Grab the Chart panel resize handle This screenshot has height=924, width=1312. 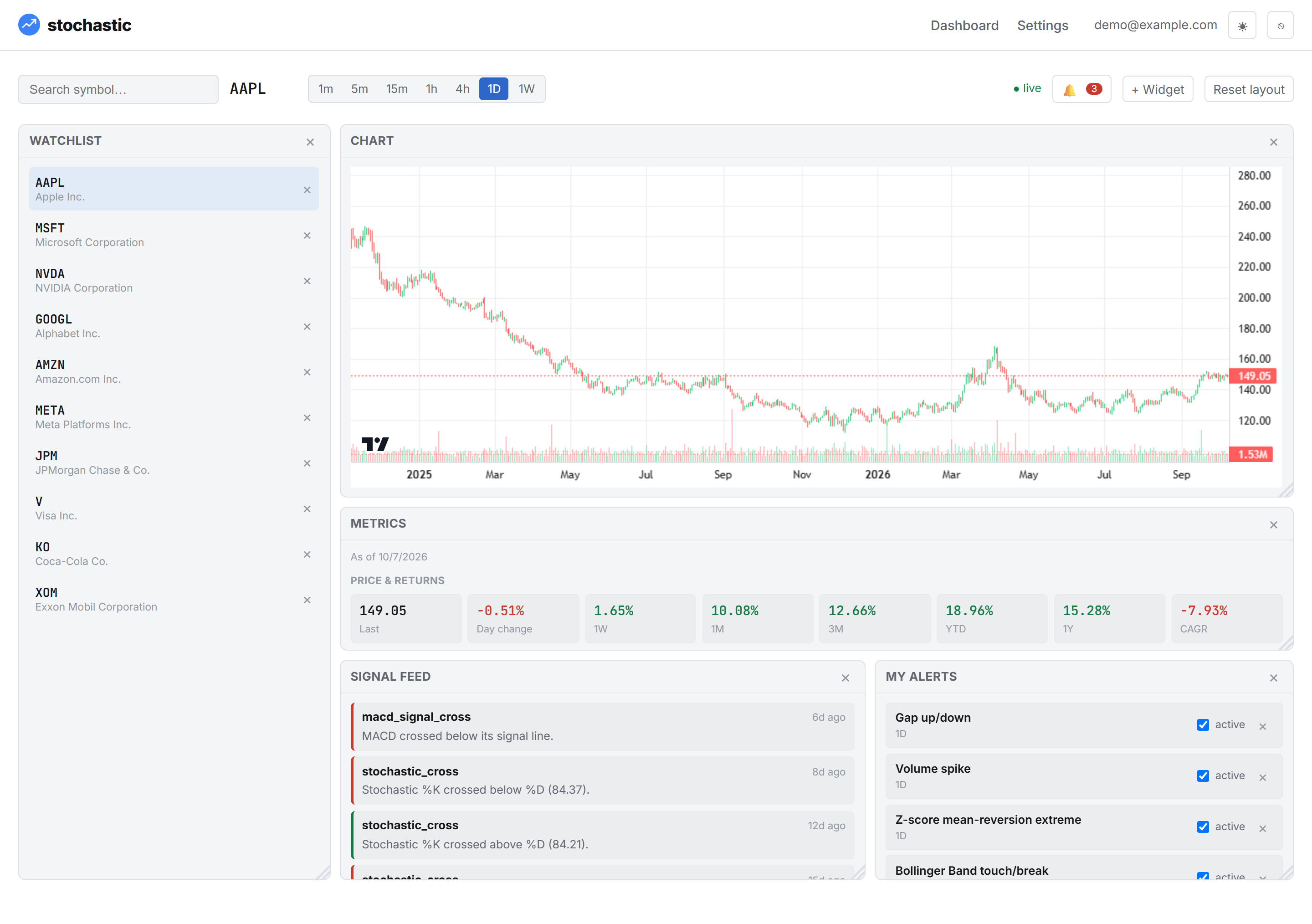(x=1286, y=490)
